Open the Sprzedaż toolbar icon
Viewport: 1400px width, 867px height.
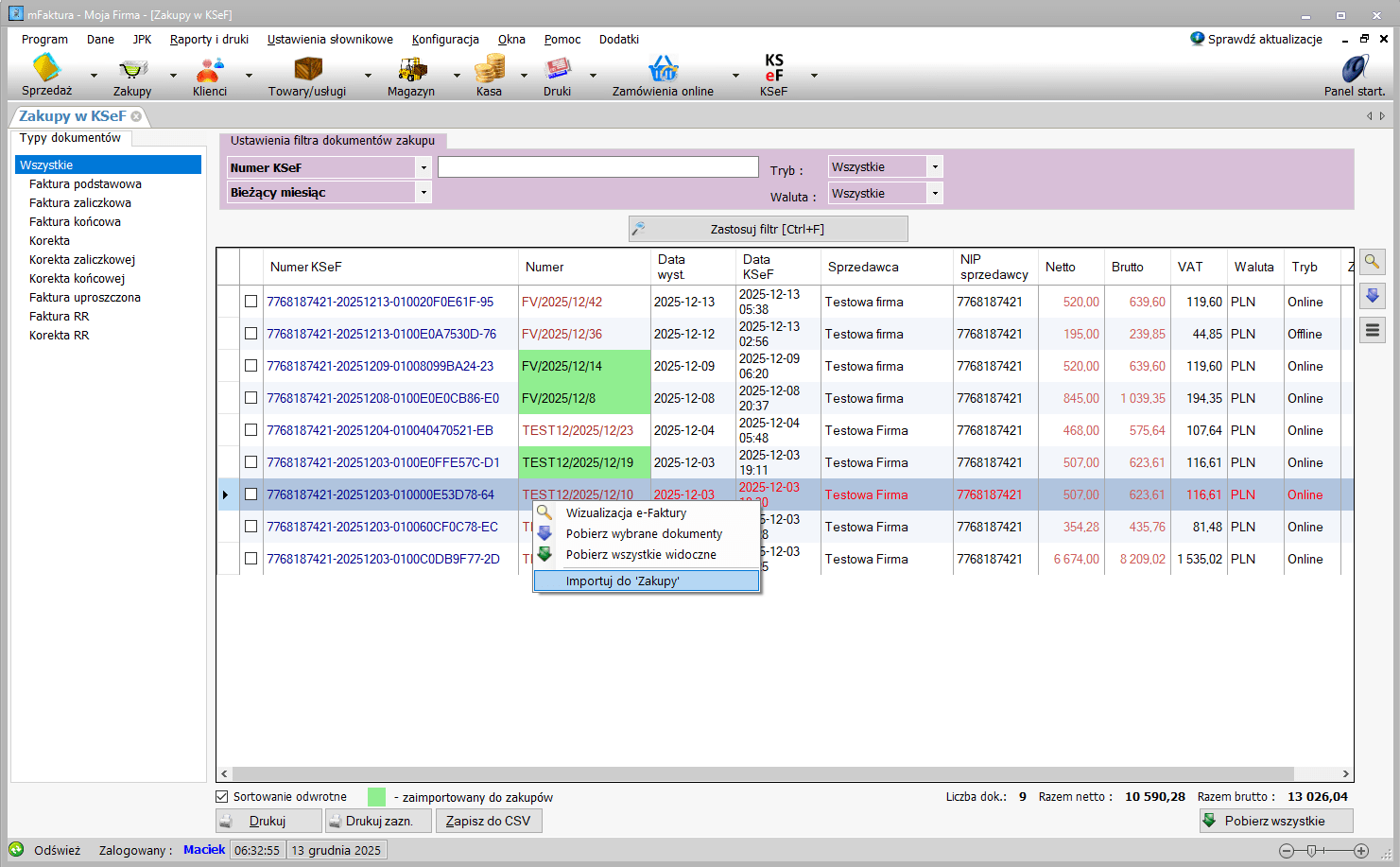tap(46, 69)
